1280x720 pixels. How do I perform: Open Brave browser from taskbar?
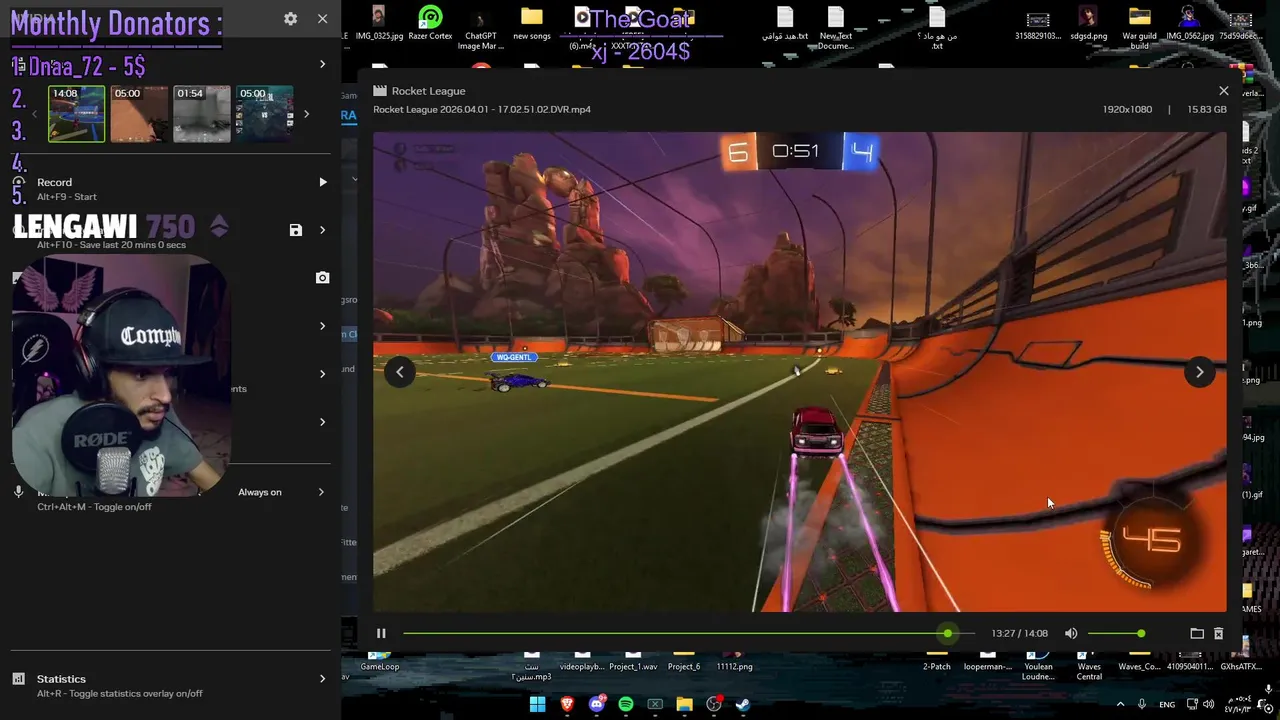click(x=567, y=704)
